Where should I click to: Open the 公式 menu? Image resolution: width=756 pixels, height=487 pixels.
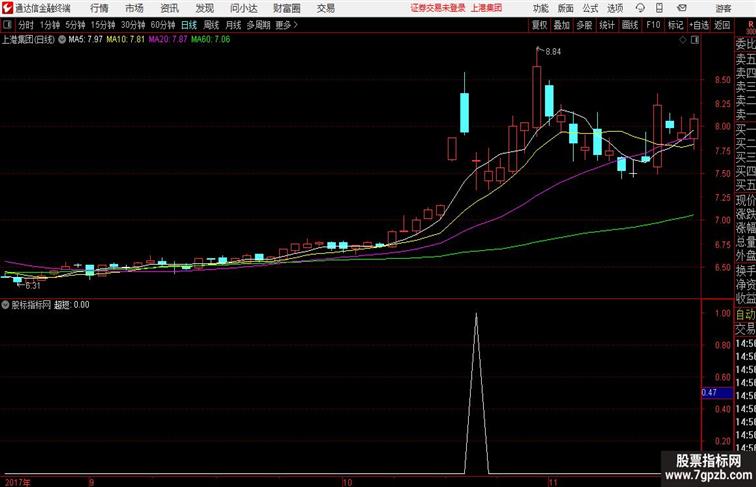pos(590,8)
